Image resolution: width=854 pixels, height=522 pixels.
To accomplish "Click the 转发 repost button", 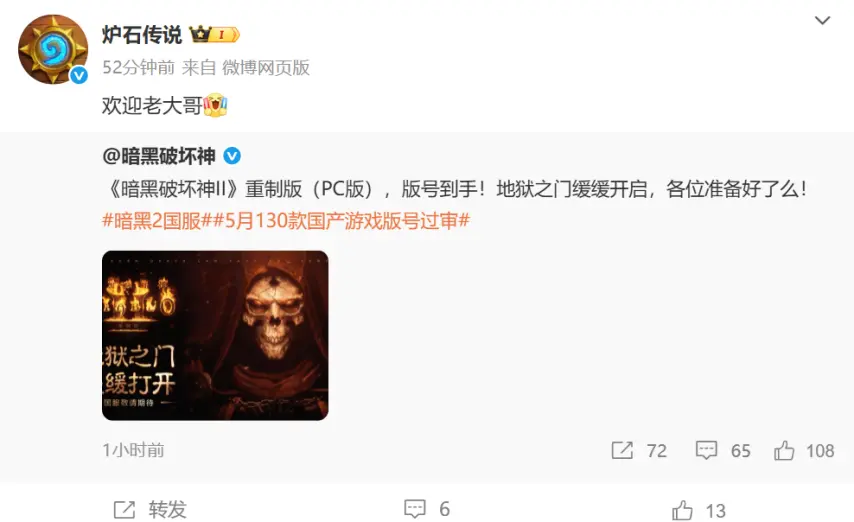I will [x=150, y=510].
